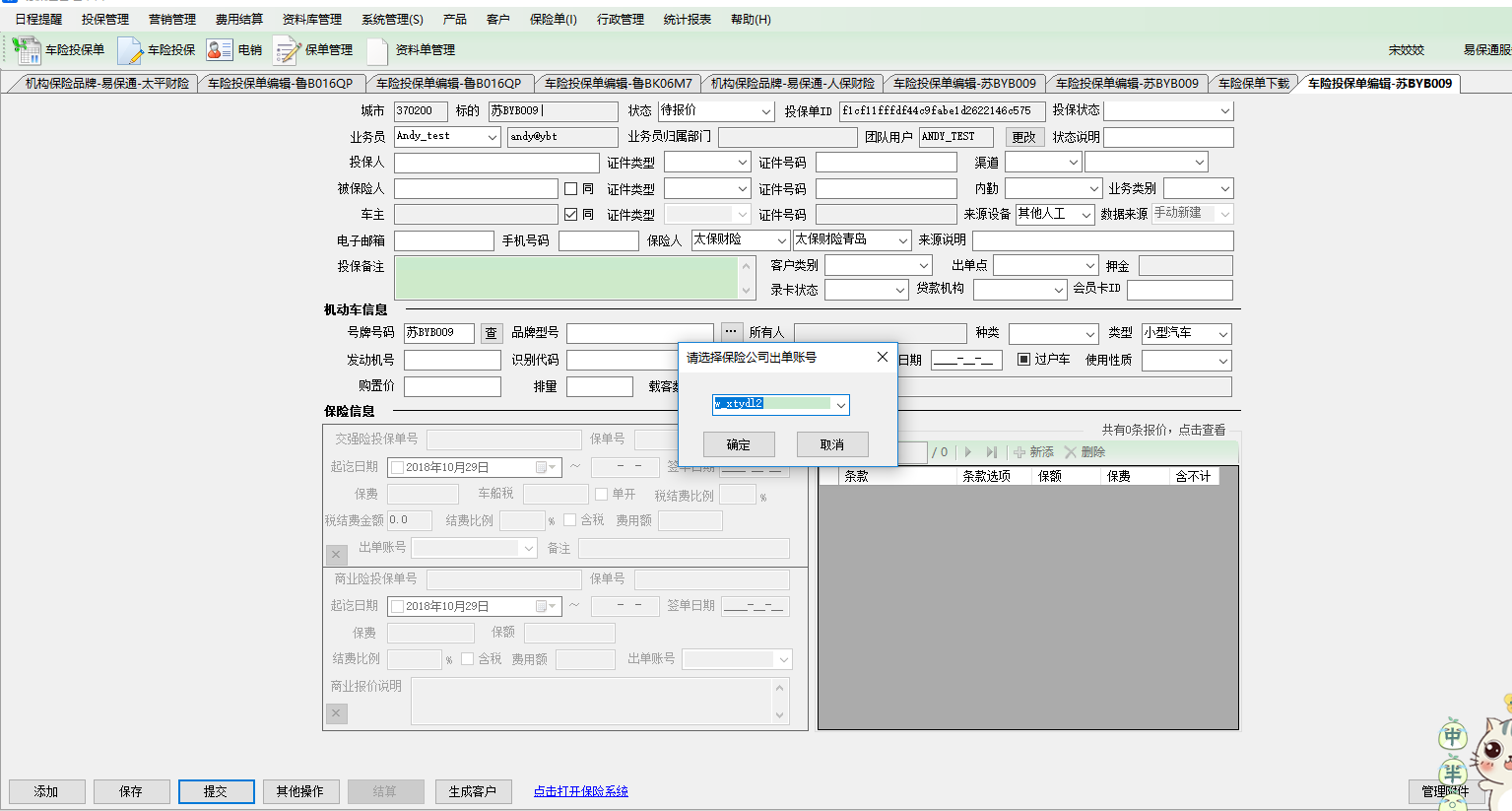Switch to the 车险保单下载 tab
This screenshot has width=1512, height=811.
point(1253,84)
